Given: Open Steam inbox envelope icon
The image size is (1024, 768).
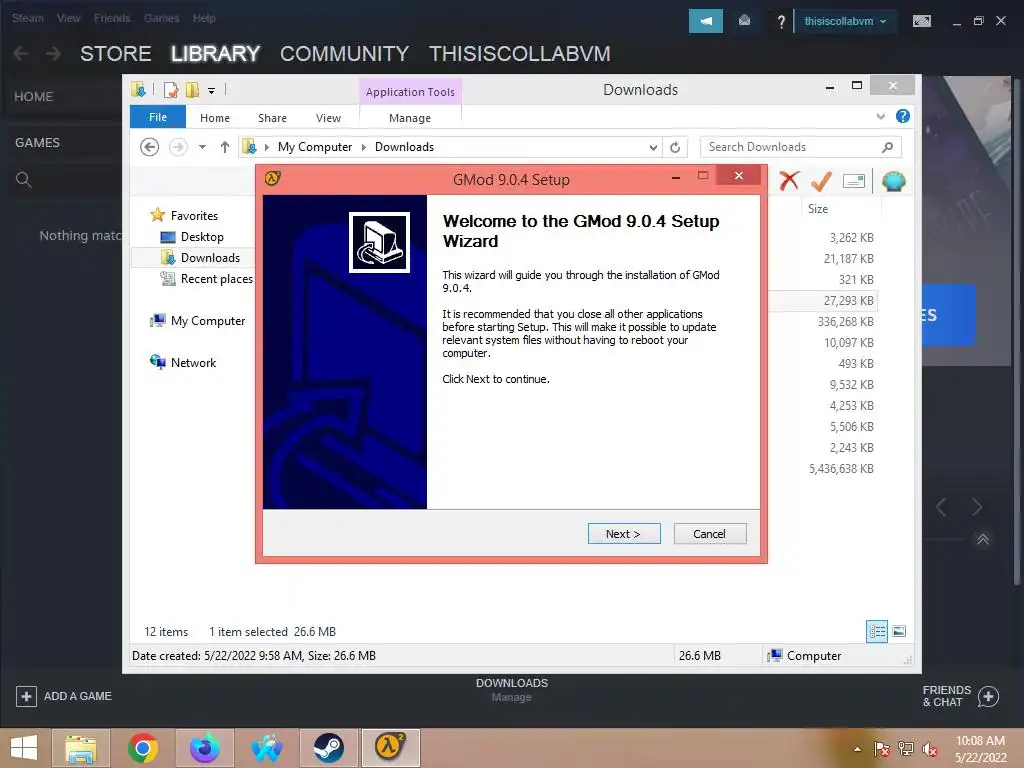Looking at the screenshot, I should [x=744, y=21].
